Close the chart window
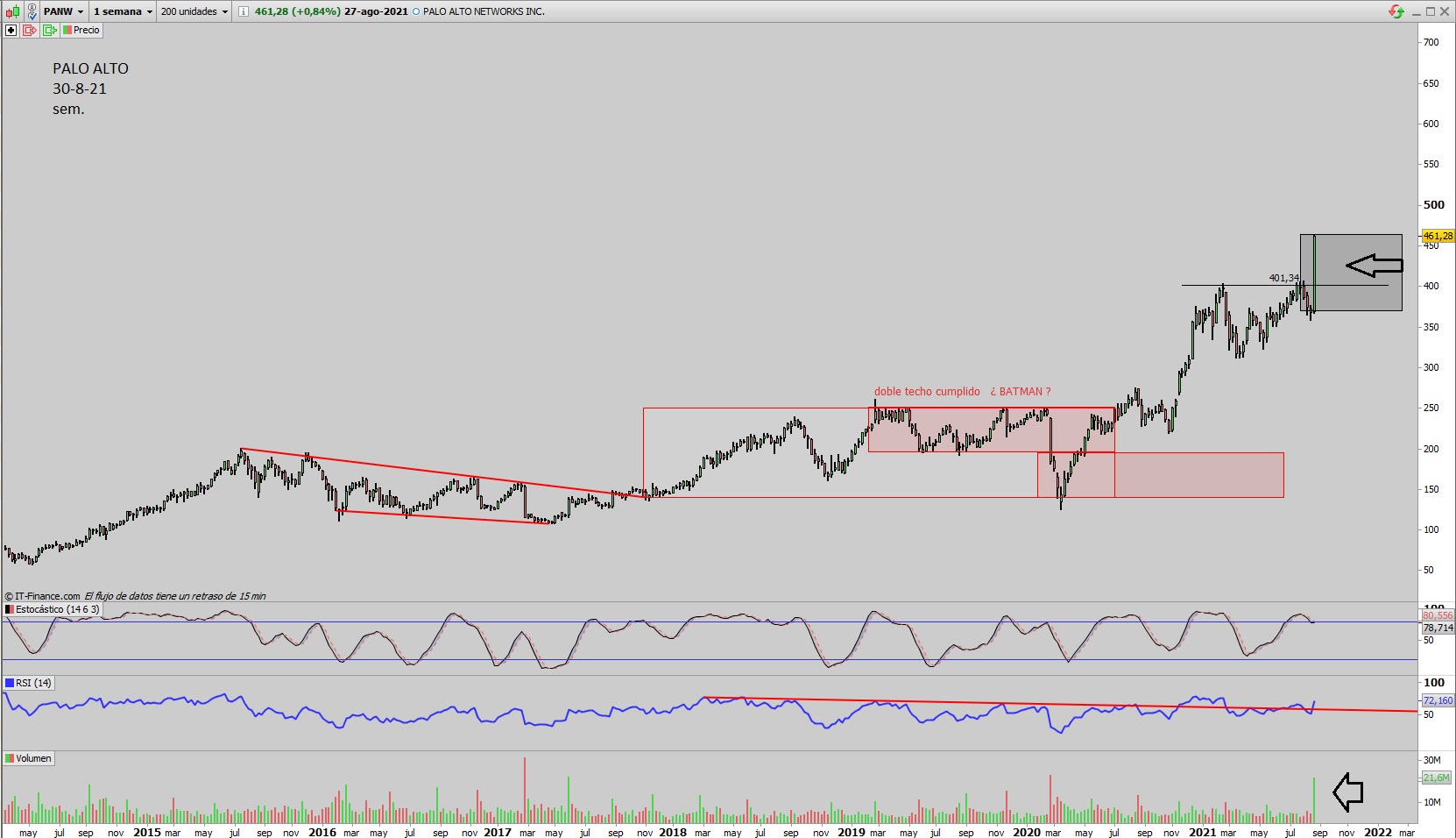 tap(1445, 11)
